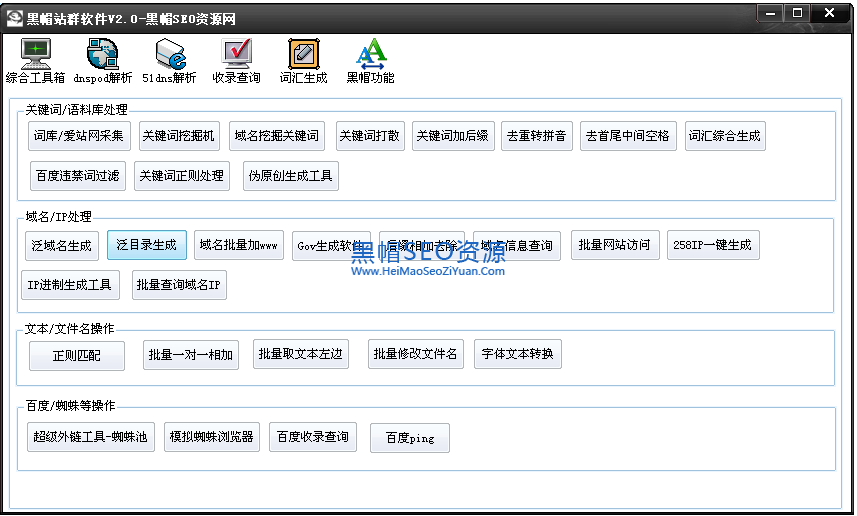The image size is (857, 516).
Task: Open 字体文本转换 tool
Action: 518,354
